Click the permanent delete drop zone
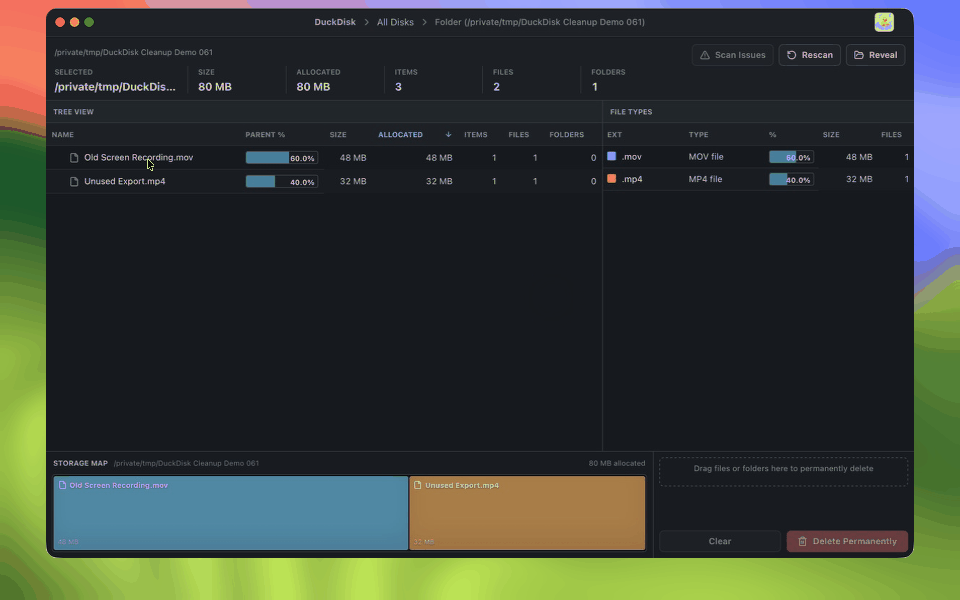This screenshot has height=600, width=960. tap(783, 471)
